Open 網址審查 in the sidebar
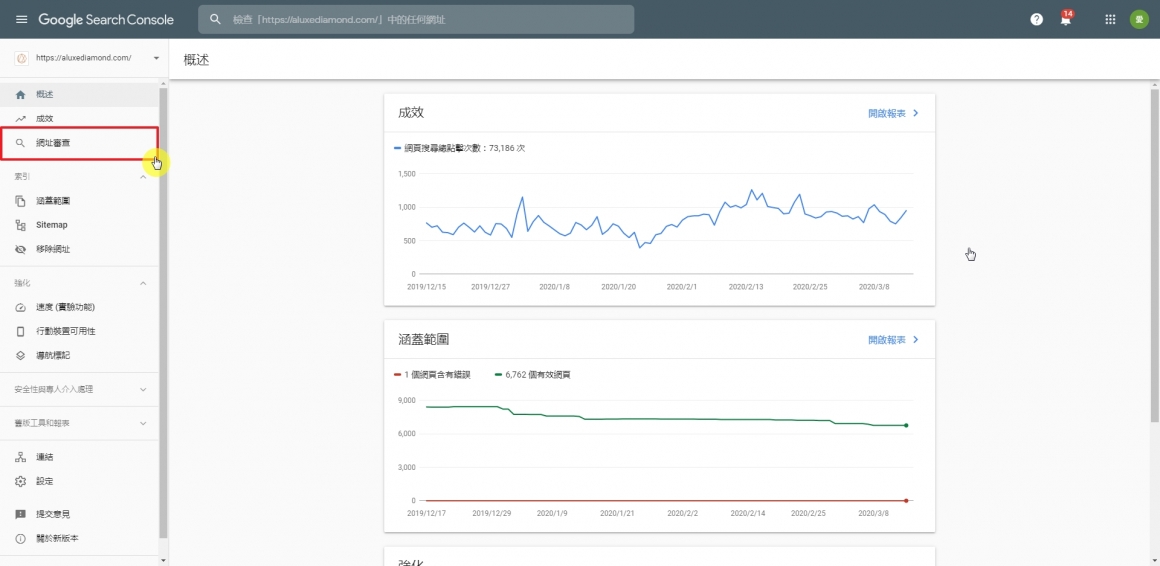 pos(79,143)
